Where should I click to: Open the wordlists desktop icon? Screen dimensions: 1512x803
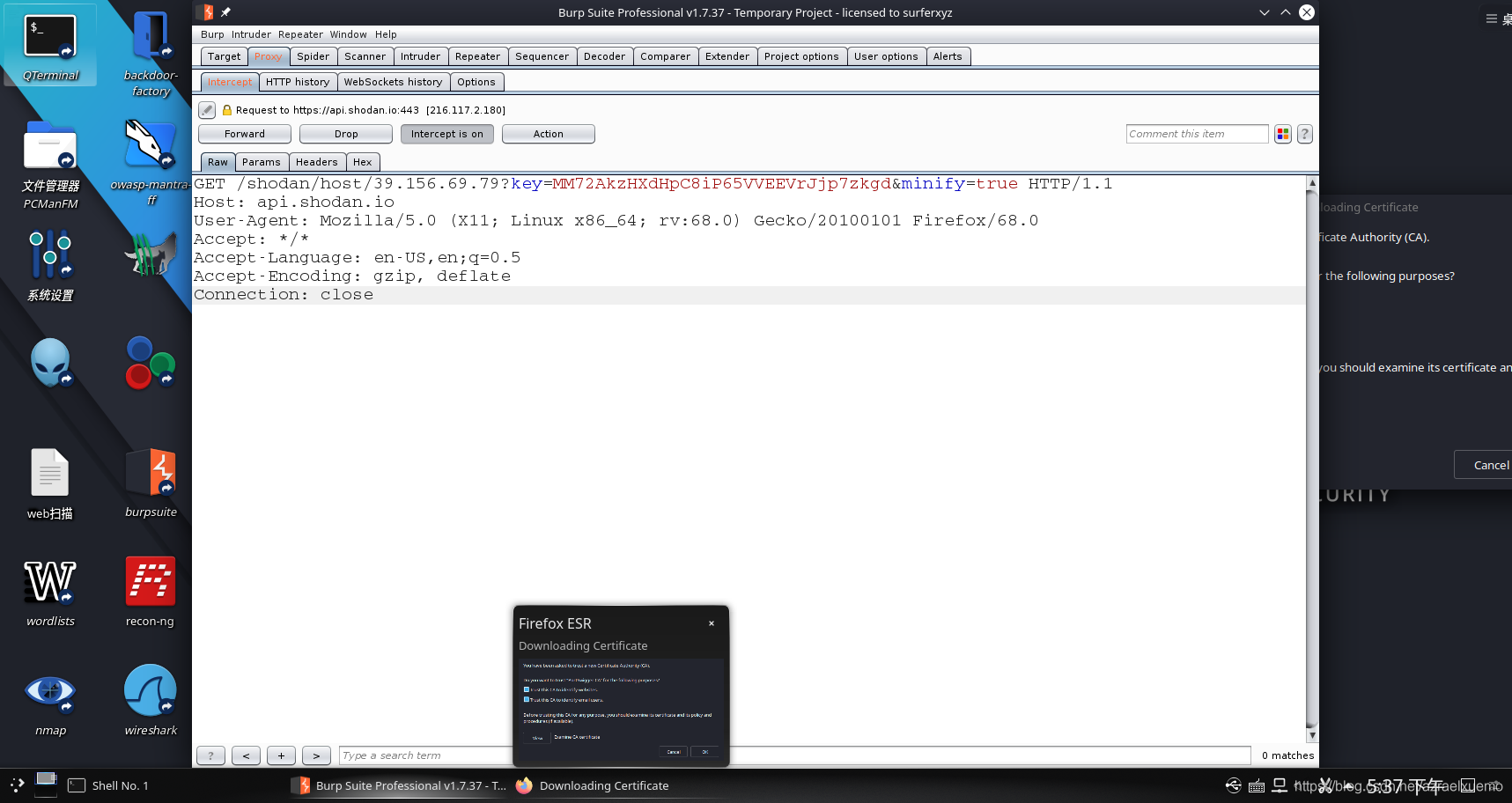pyautogui.click(x=50, y=593)
